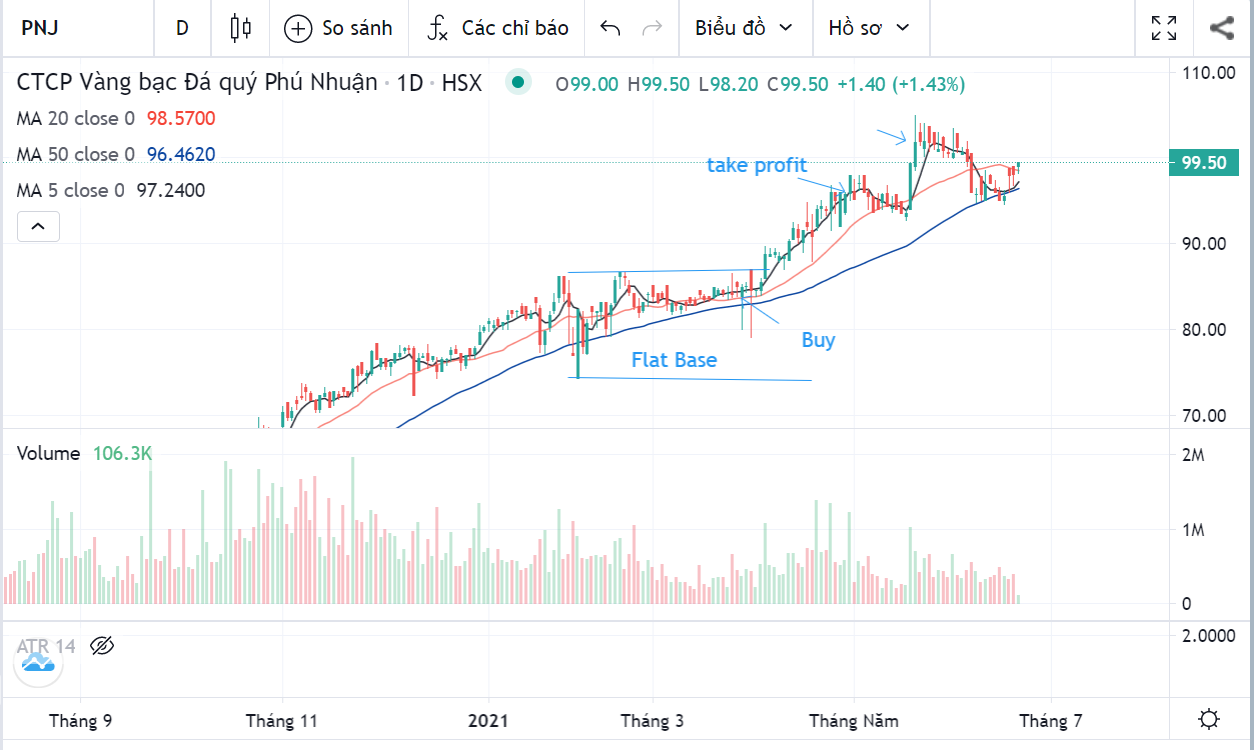Click the ATR 14 indicator label
1254x750 pixels.
(x=46, y=646)
